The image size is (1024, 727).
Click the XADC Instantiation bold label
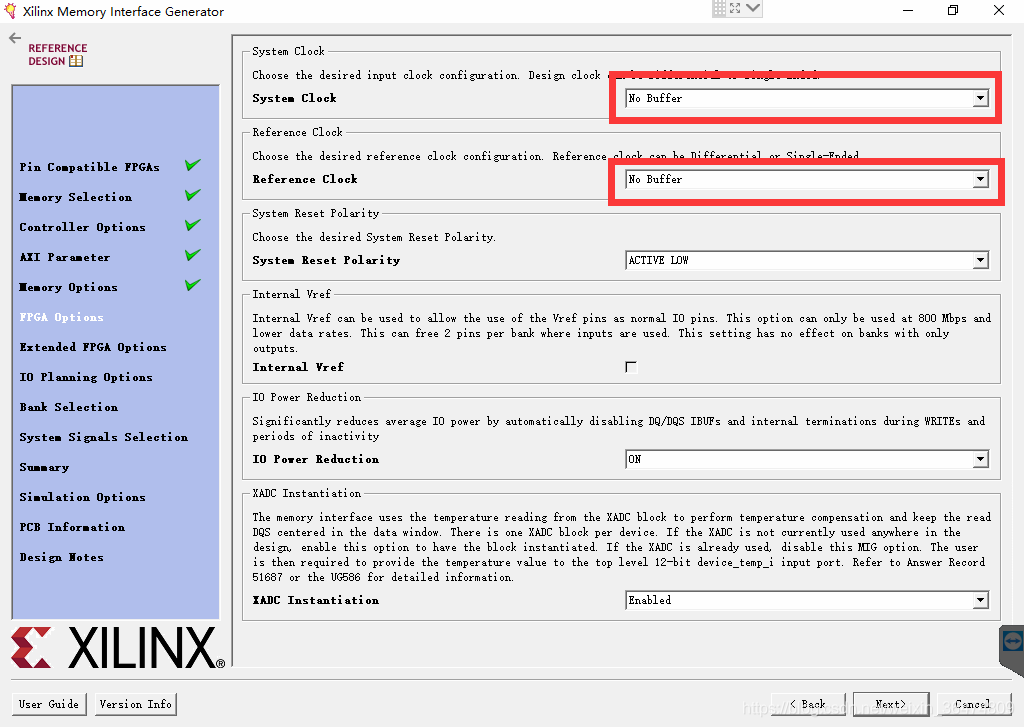pyautogui.click(x=315, y=600)
